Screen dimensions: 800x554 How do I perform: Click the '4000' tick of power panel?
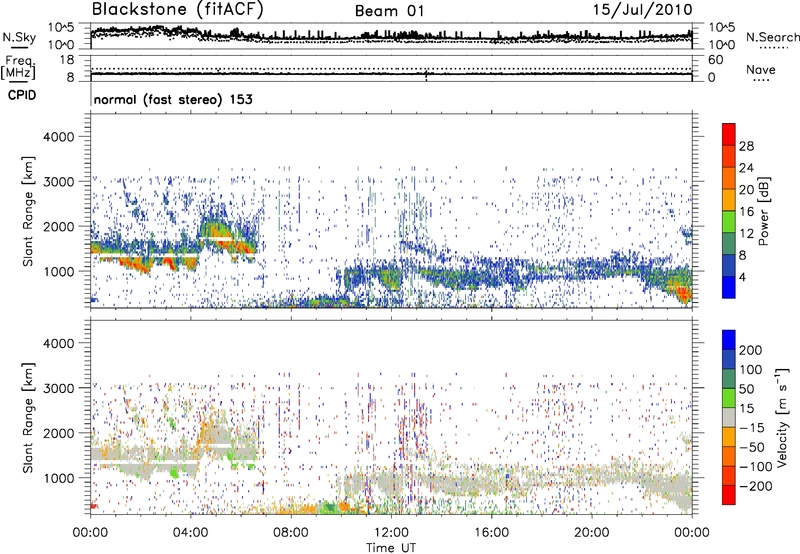(x=59, y=136)
